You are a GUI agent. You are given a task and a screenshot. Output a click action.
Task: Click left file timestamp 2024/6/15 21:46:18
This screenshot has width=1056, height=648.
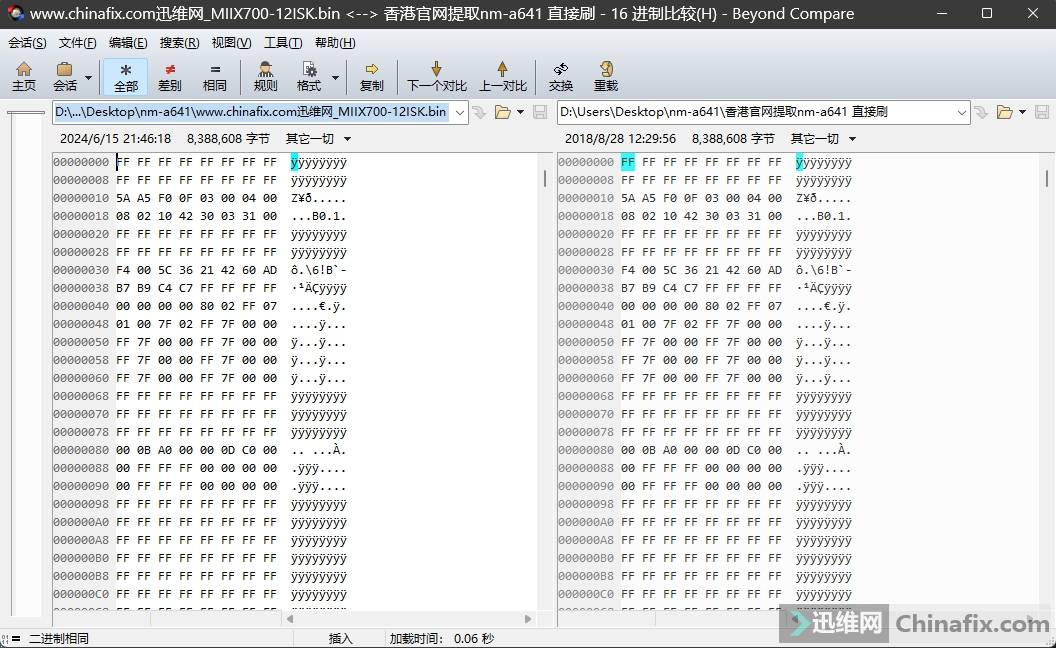point(115,139)
